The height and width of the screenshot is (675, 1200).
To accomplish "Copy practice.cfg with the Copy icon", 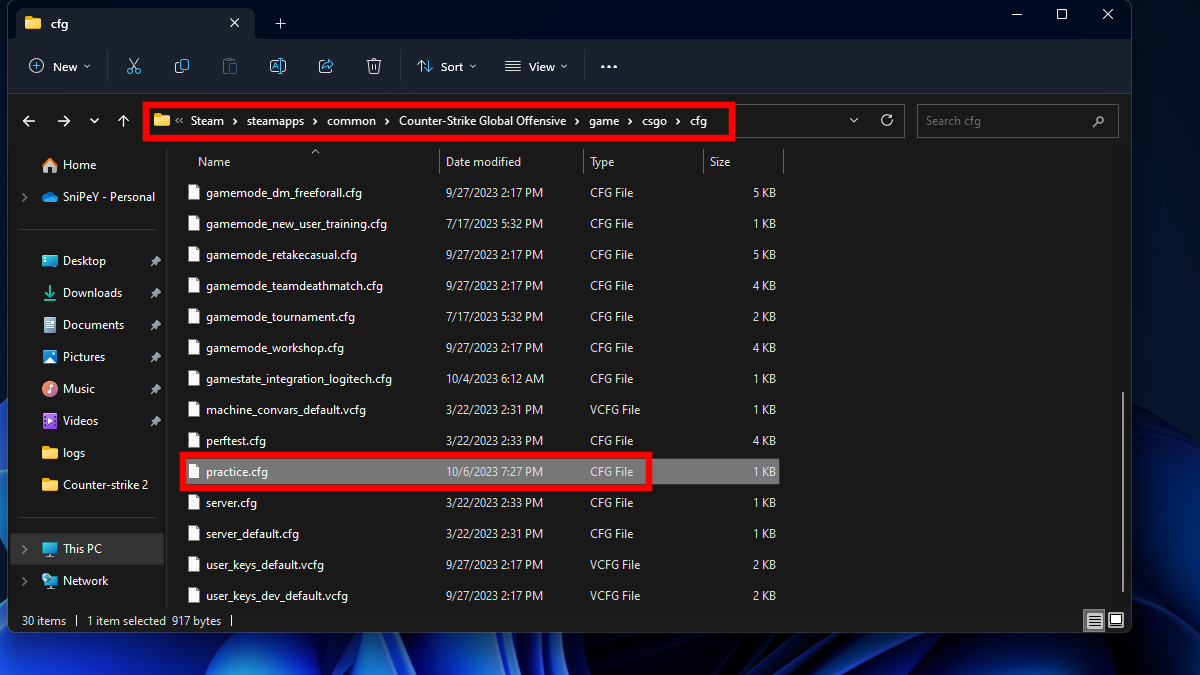I will [181, 66].
